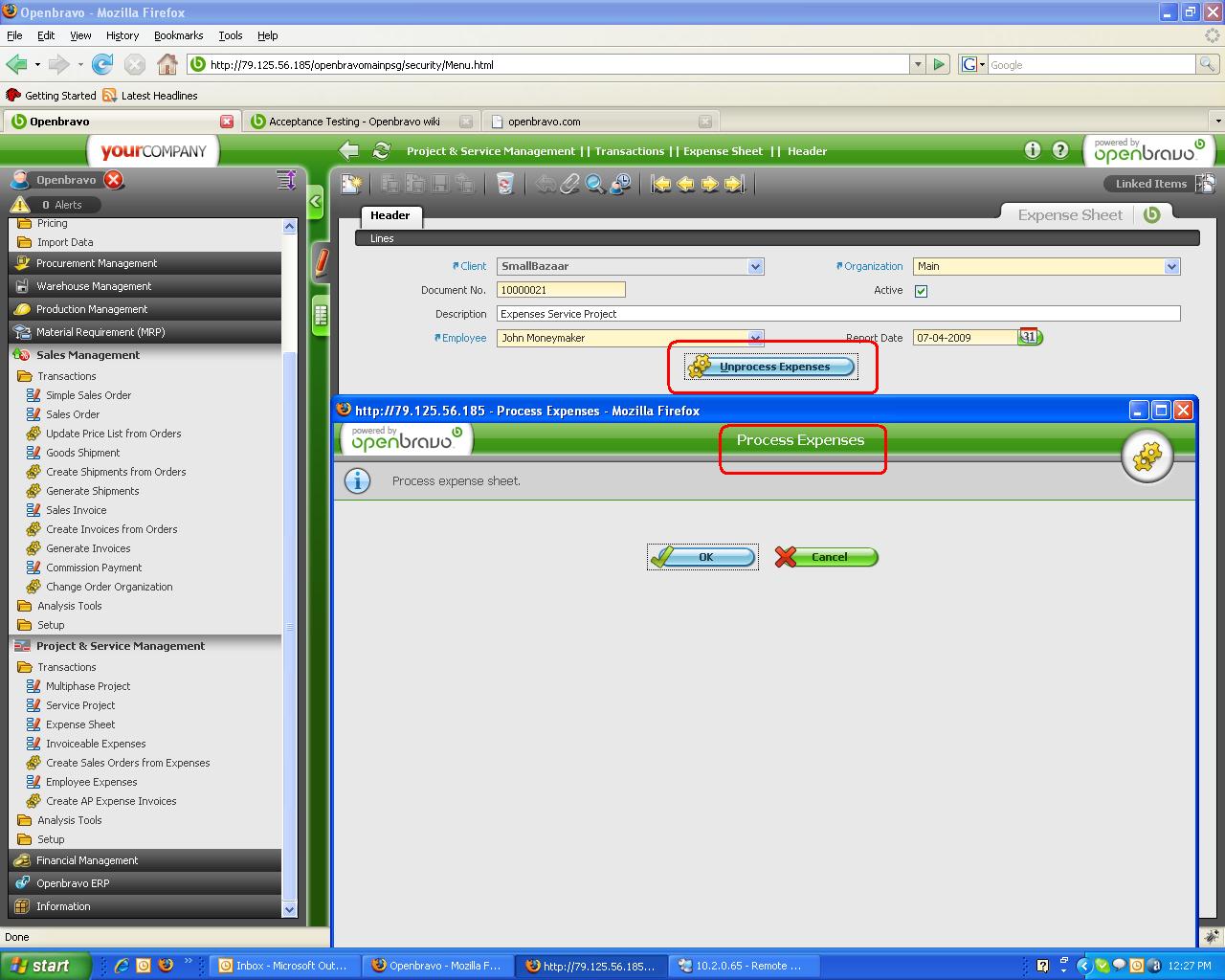Open Sales Invoice in the menu tree
The width and height of the screenshot is (1225, 980).
77,510
